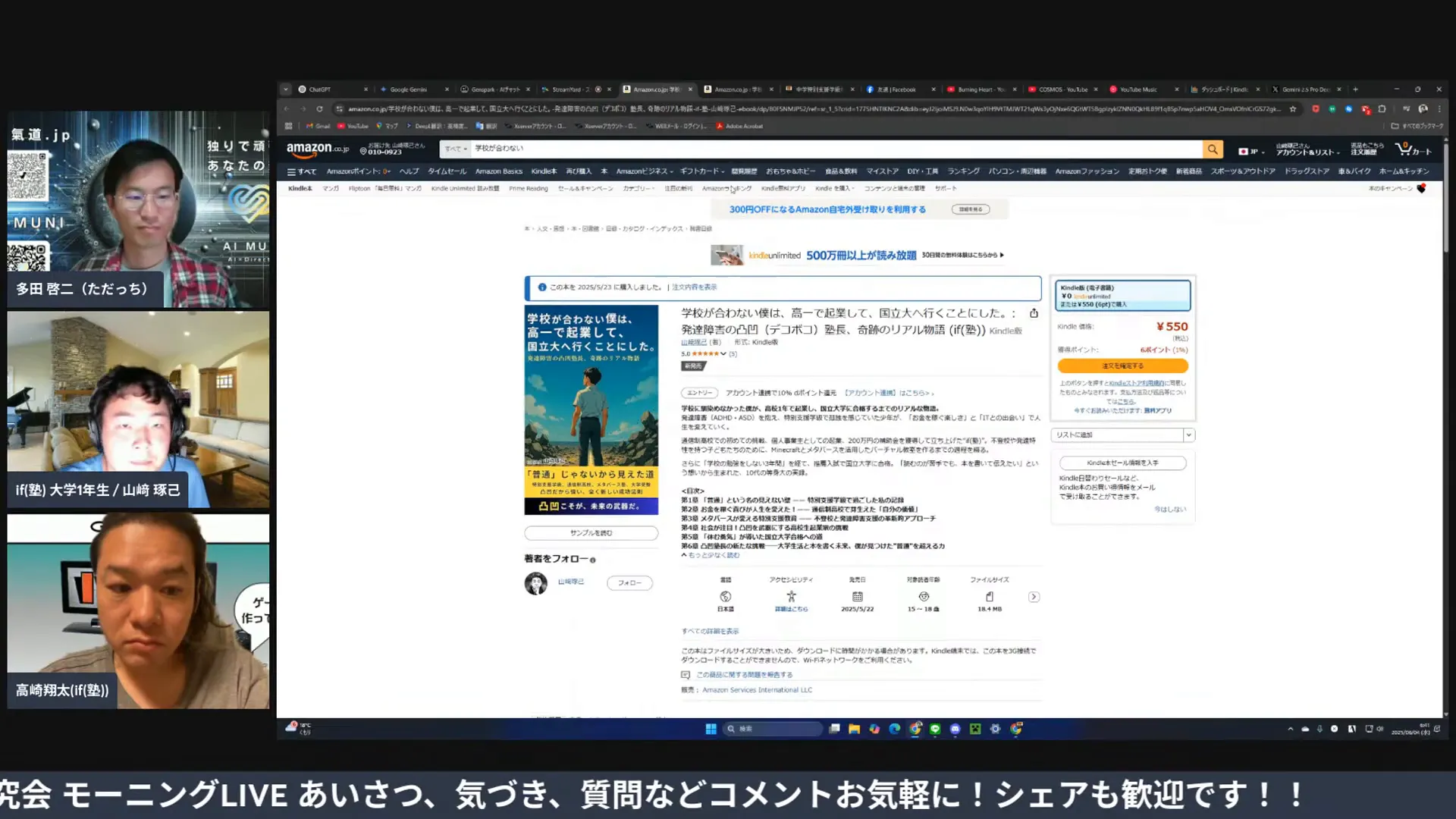This screenshot has width=1456, height=819.
Task: Go back with browser back arrow
Action: click(x=287, y=109)
